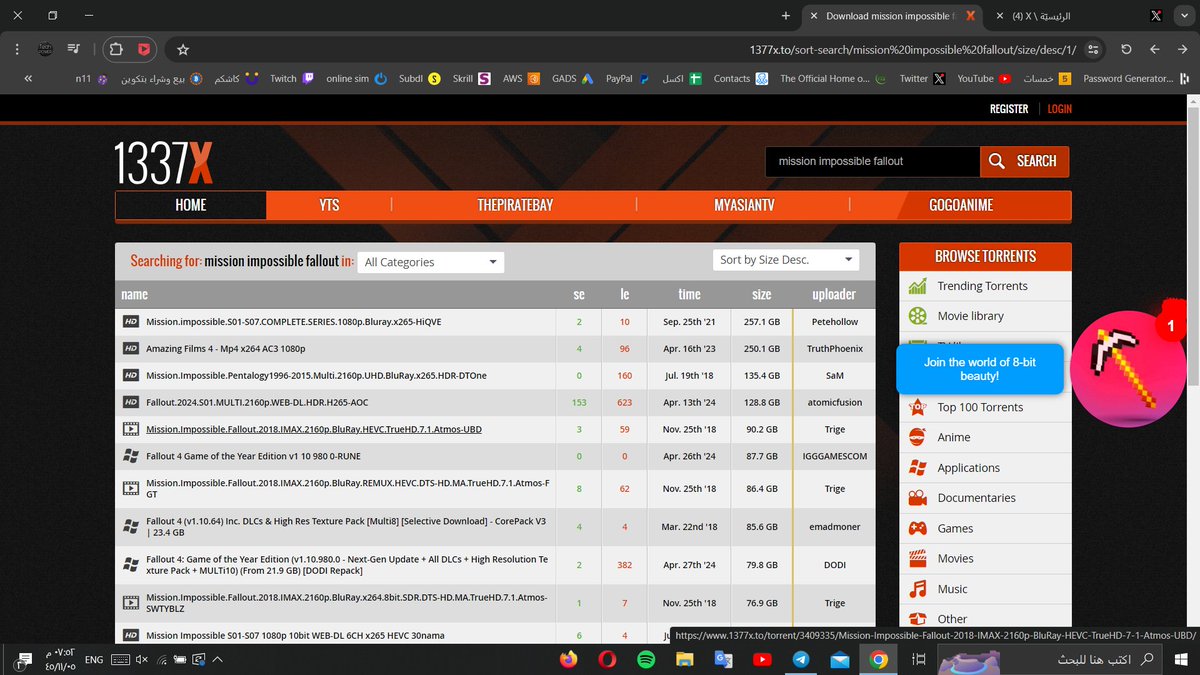Reload the page with the refresh button

tap(1126, 49)
